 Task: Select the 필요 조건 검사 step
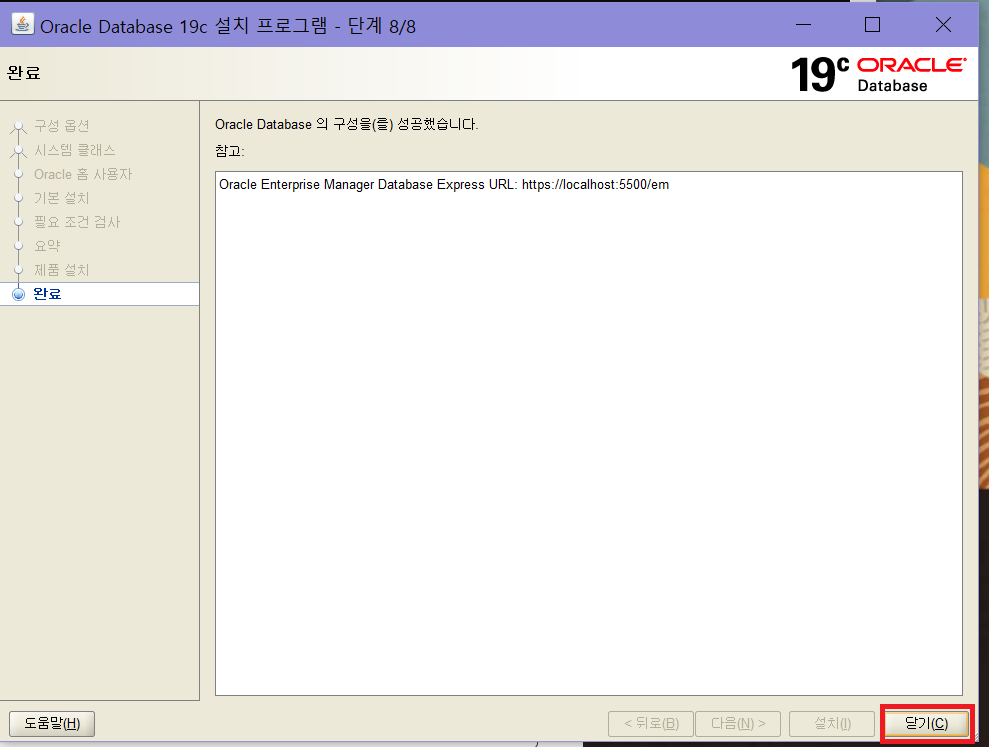coord(76,222)
